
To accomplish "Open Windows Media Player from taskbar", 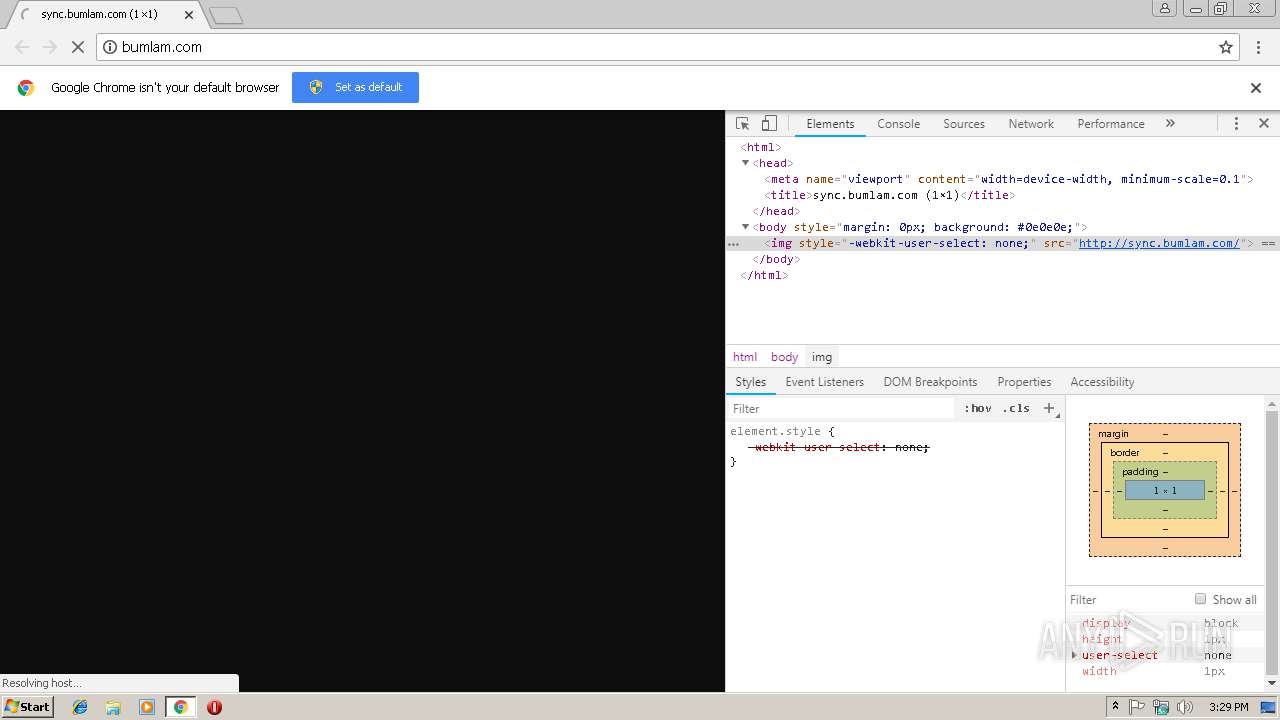I will pos(147,707).
